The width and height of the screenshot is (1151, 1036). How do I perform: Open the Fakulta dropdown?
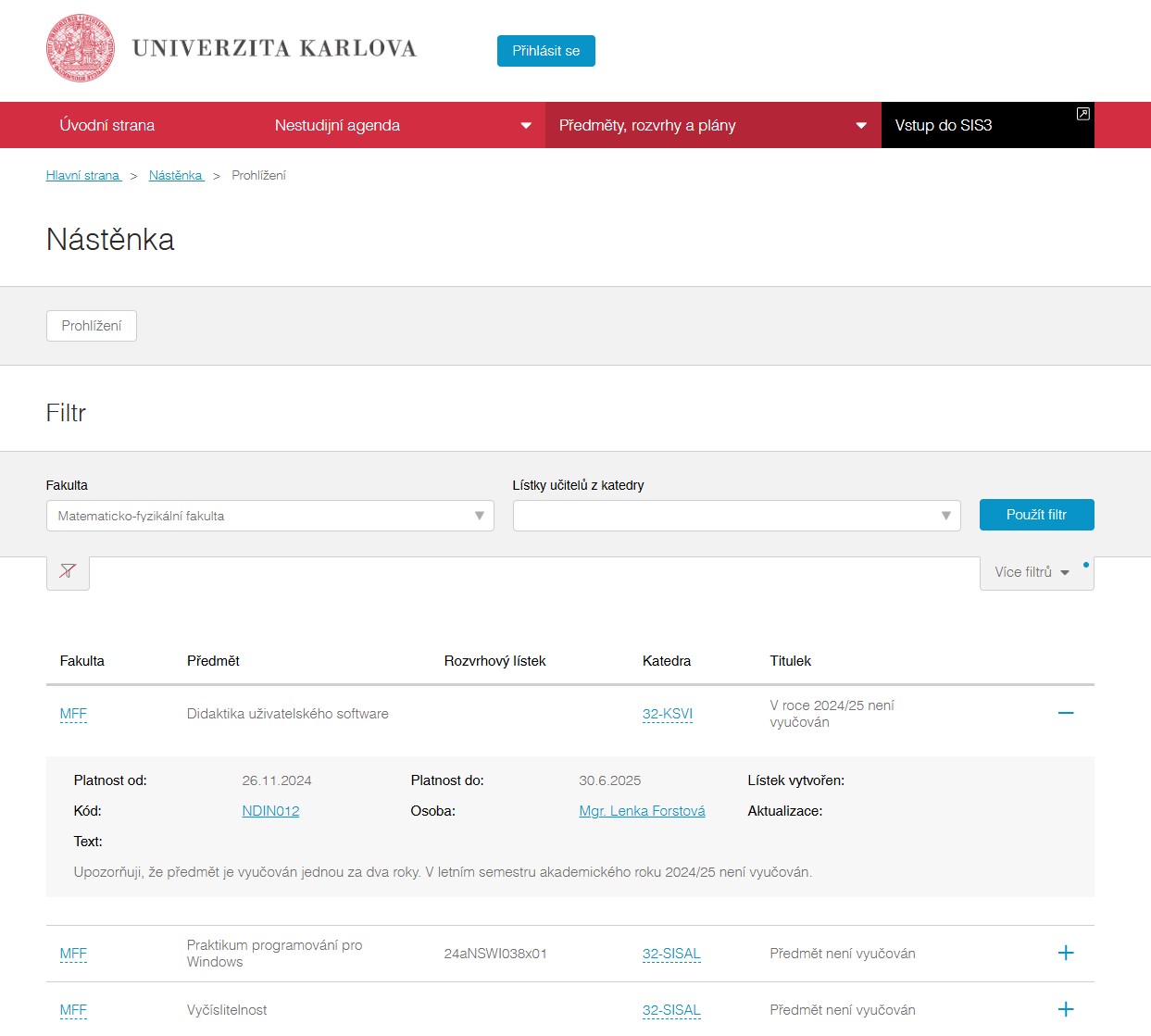pyautogui.click(x=269, y=516)
